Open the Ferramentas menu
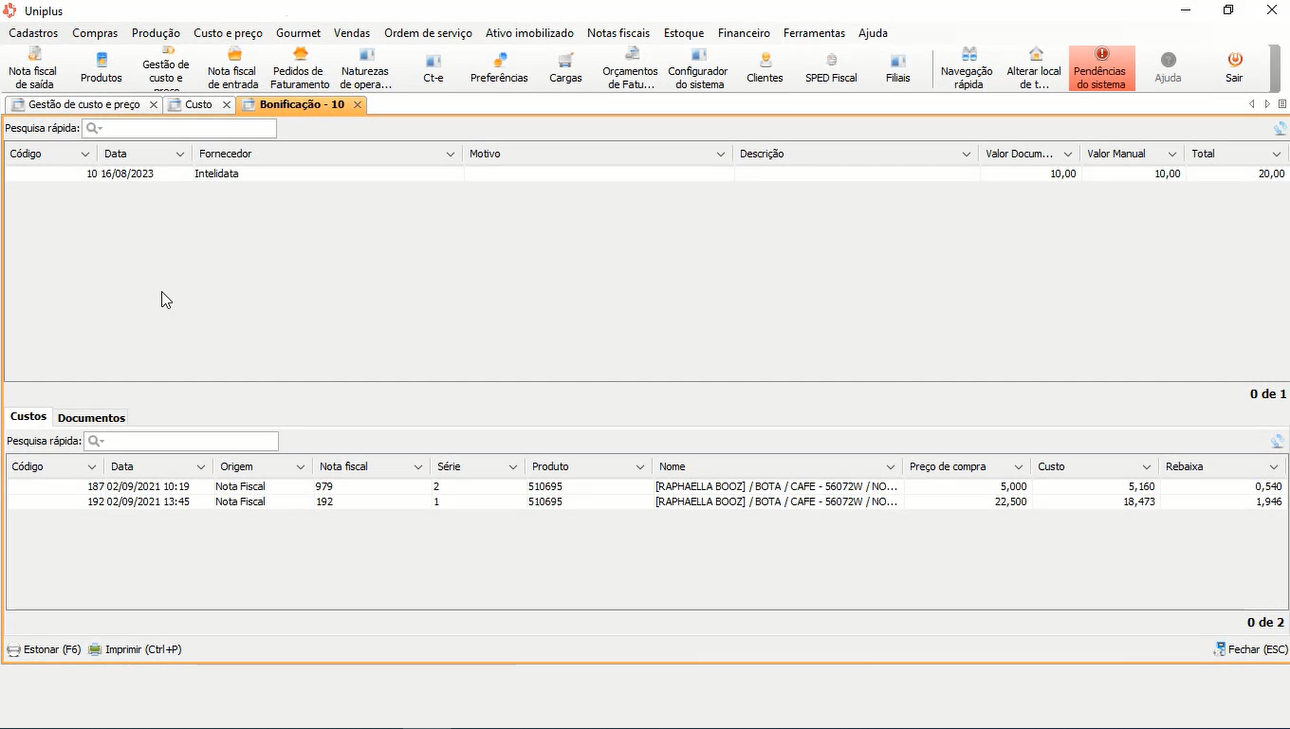Screen dimensions: 1290x729 click(814, 33)
